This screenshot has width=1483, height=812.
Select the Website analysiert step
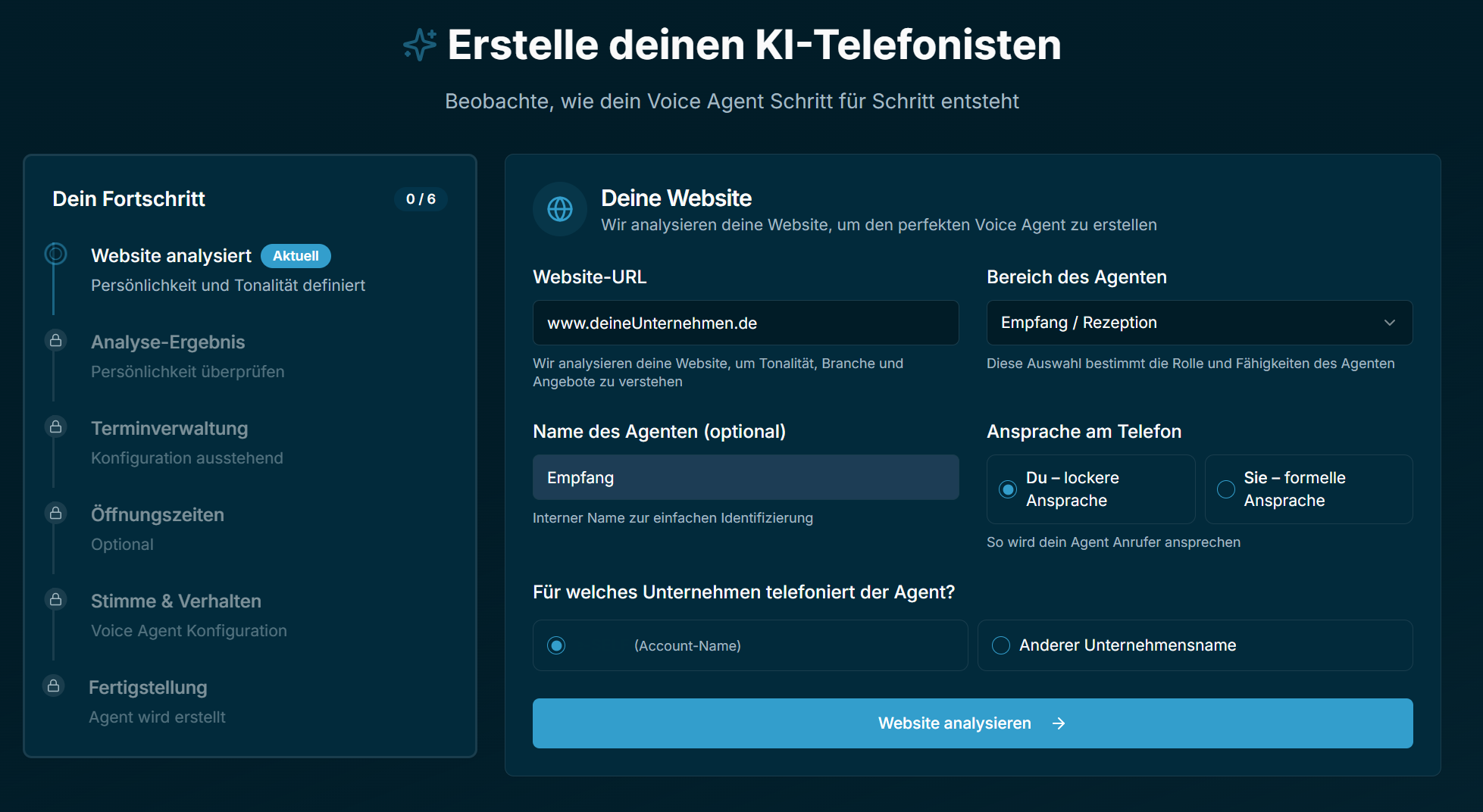pos(171,255)
